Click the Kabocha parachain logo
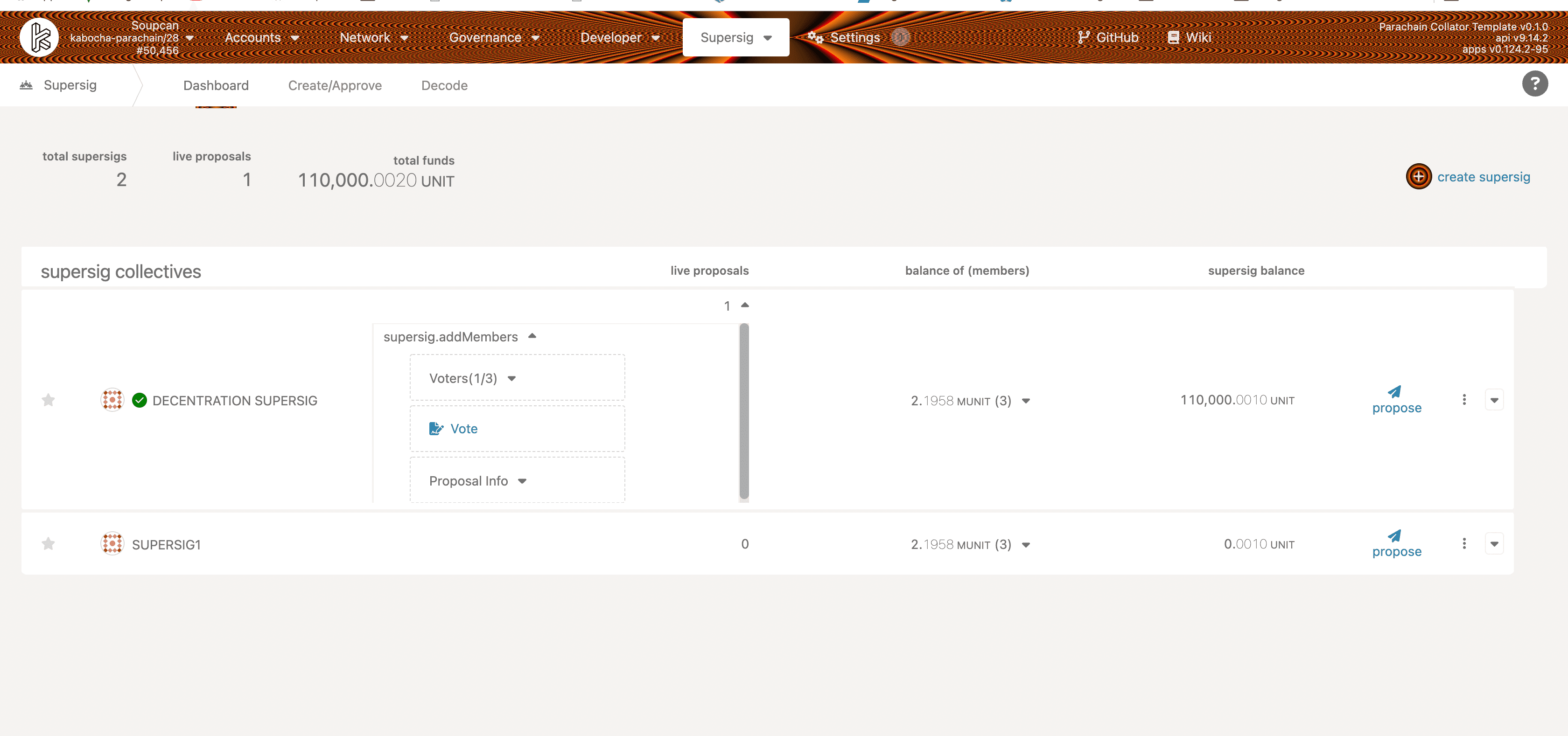1568x736 pixels. (39, 37)
